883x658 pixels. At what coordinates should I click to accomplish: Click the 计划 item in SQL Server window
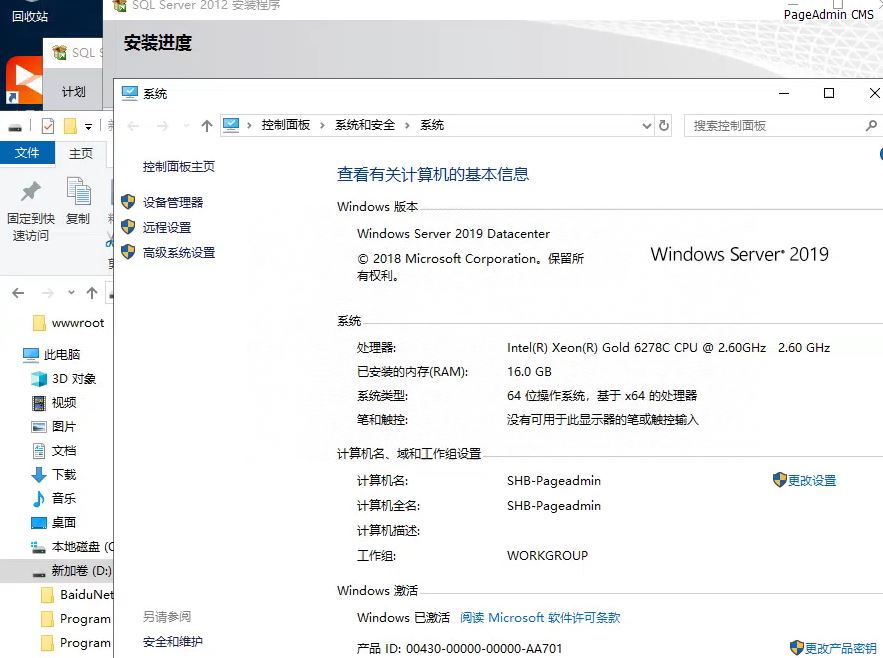(x=73, y=92)
